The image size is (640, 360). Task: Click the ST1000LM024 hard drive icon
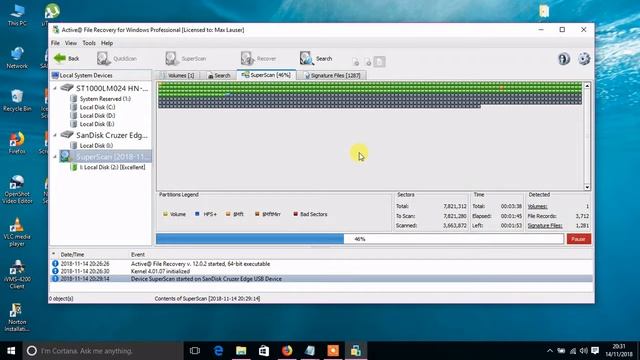coord(67,88)
